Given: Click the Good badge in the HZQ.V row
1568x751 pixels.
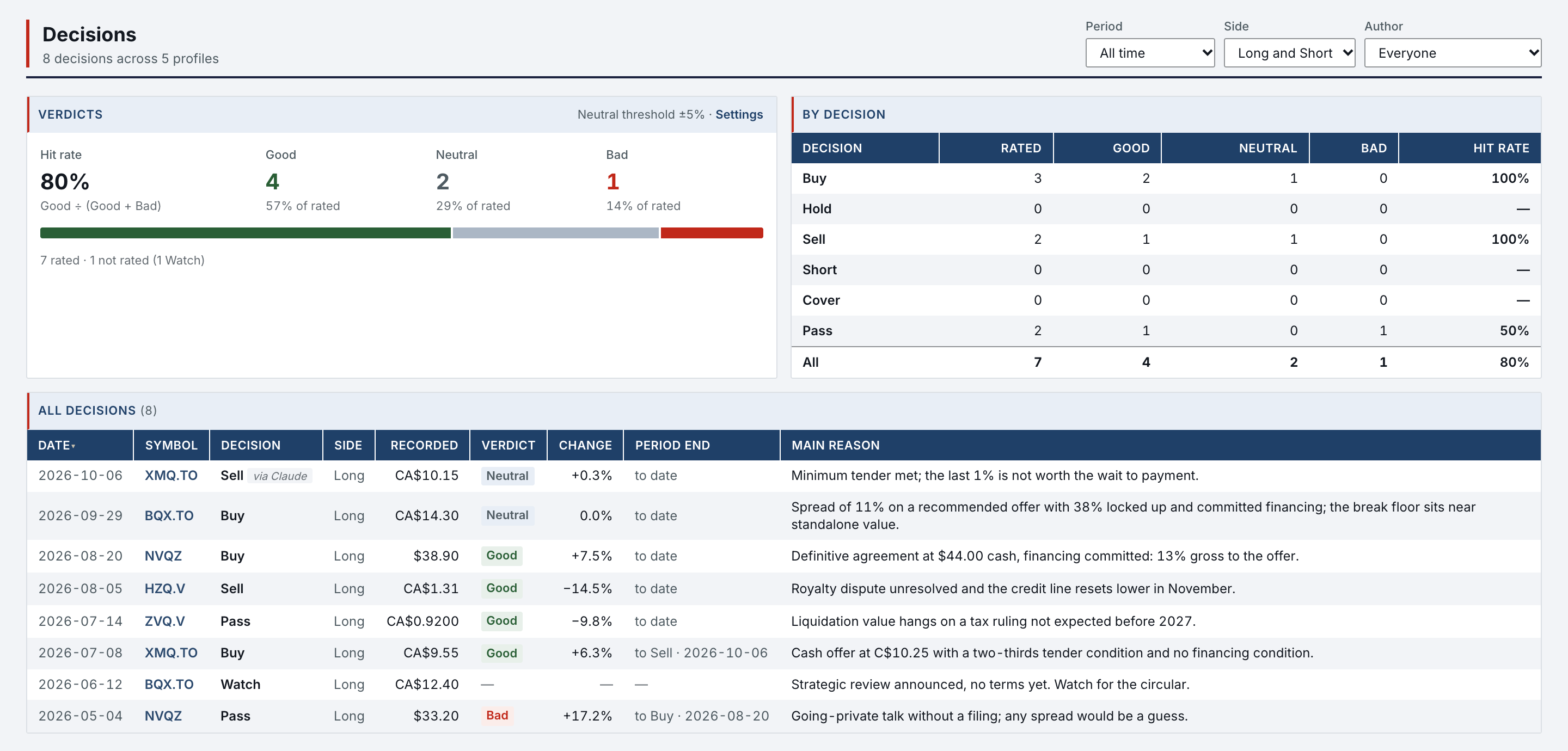Looking at the screenshot, I should (x=501, y=588).
